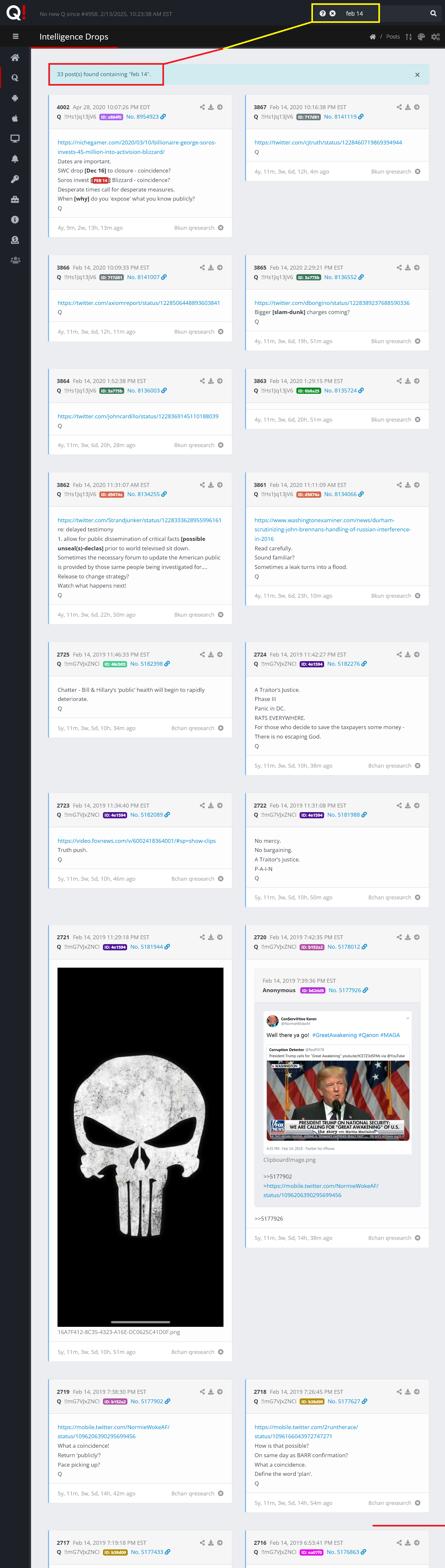Share post 3864

coord(202,381)
